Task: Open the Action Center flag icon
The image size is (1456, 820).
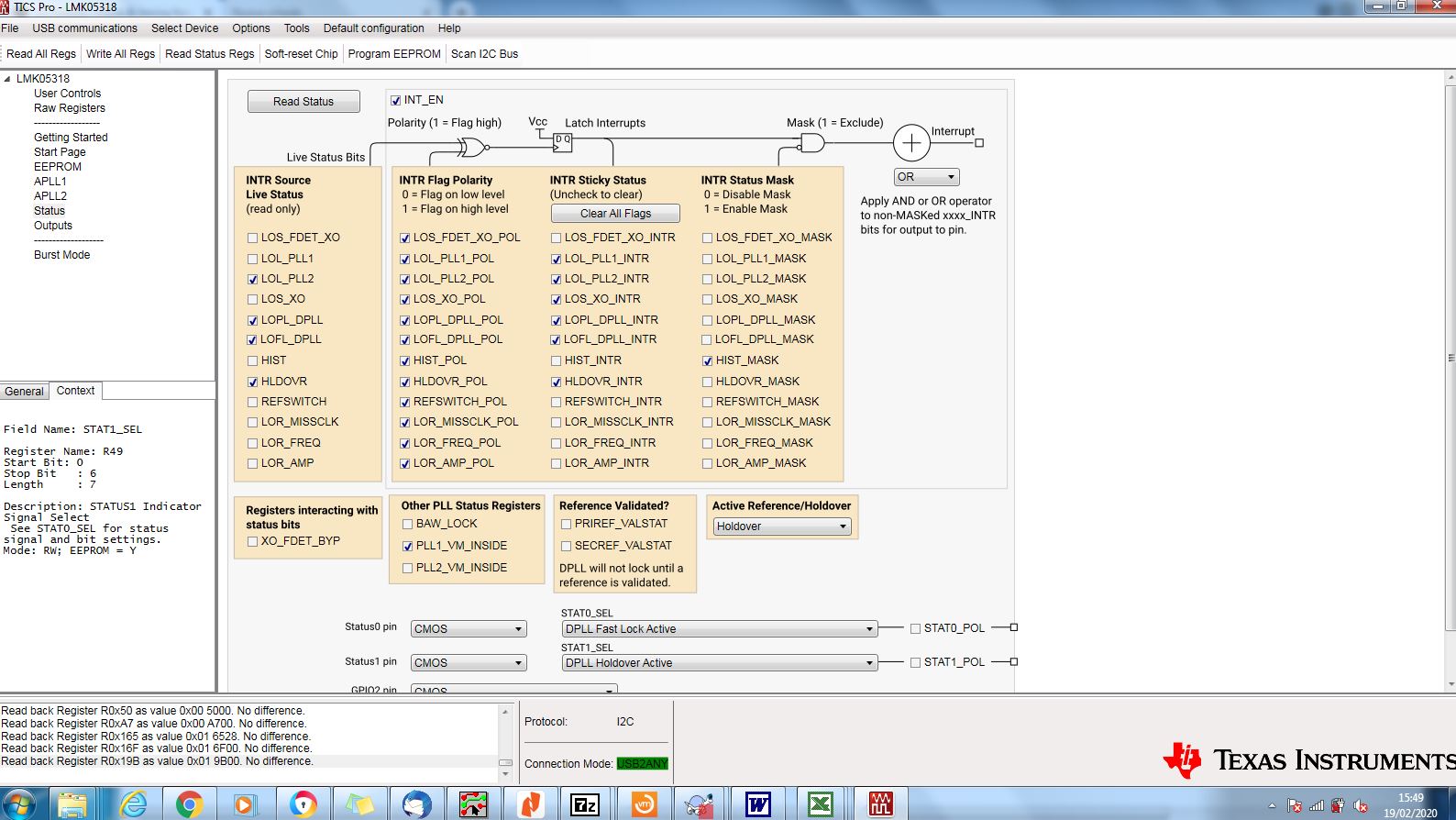Action: [1295, 805]
